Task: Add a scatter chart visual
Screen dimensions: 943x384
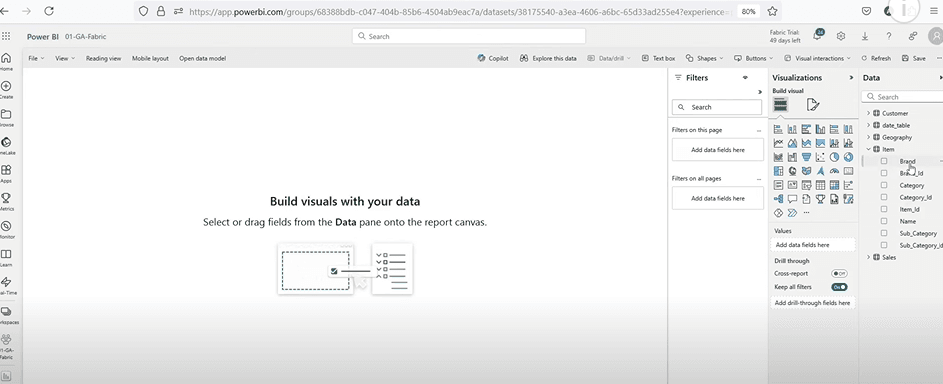Action: click(x=820, y=157)
